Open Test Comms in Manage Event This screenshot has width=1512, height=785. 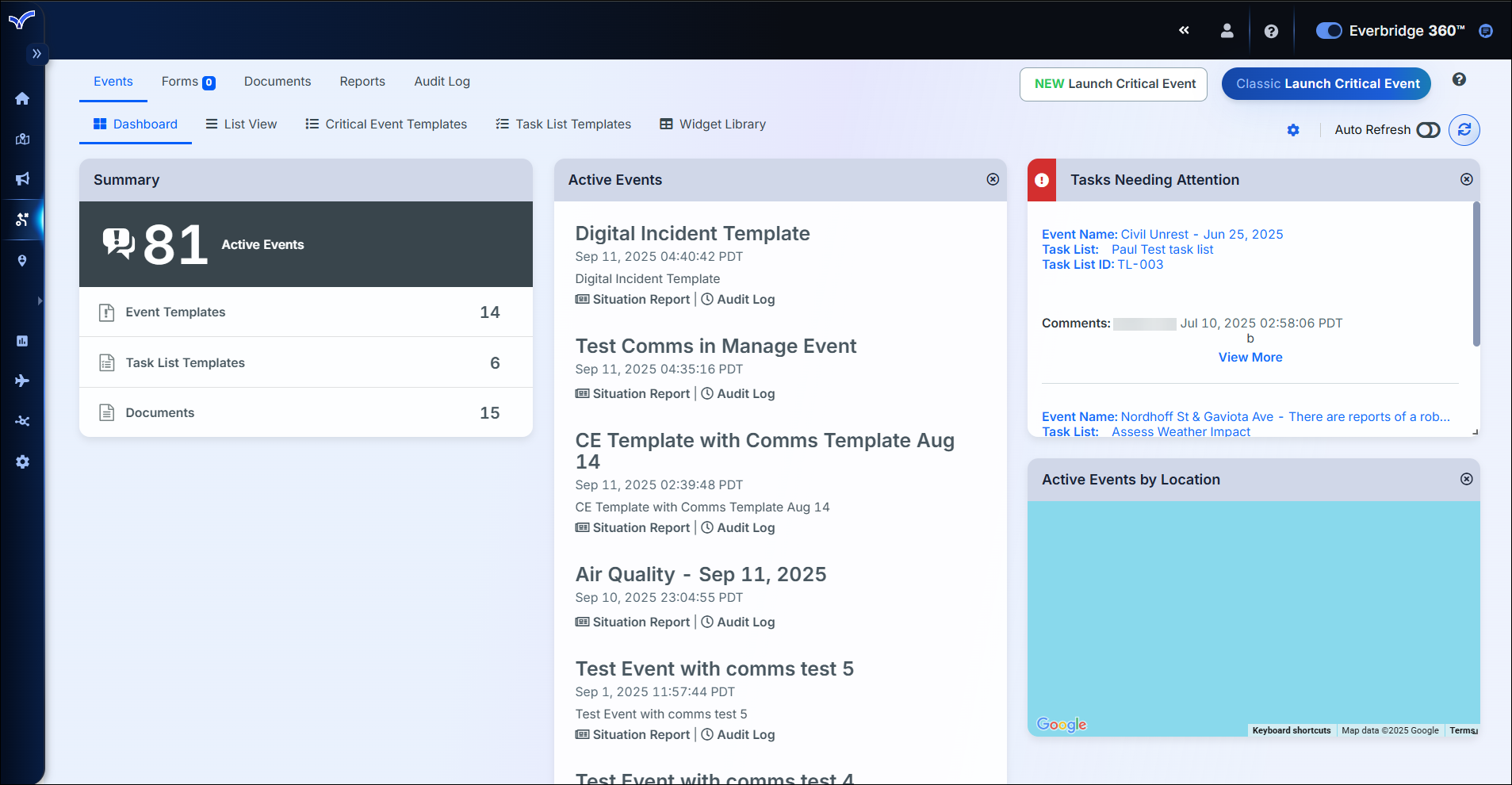716,347
